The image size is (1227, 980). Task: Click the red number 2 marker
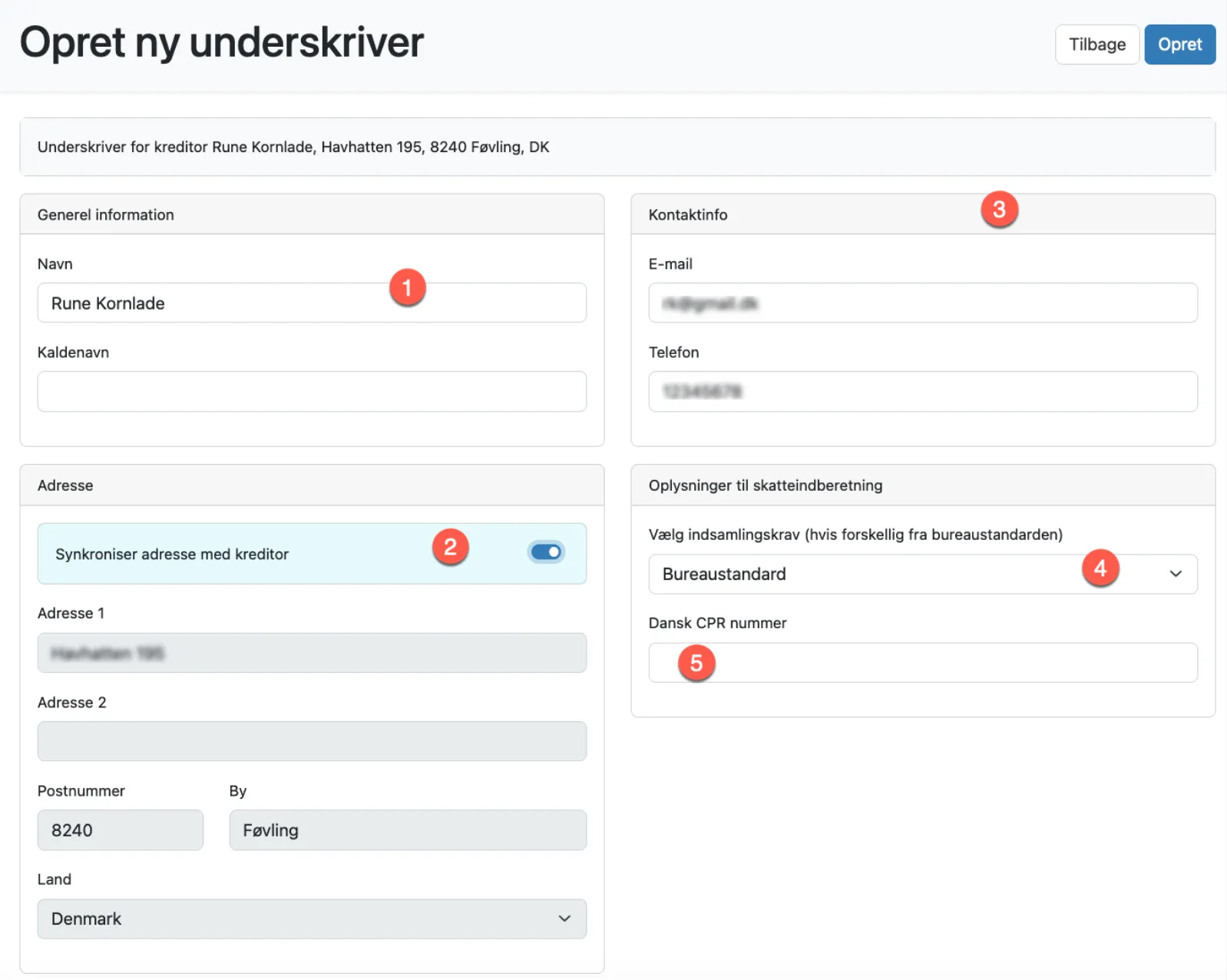[450, 547]
